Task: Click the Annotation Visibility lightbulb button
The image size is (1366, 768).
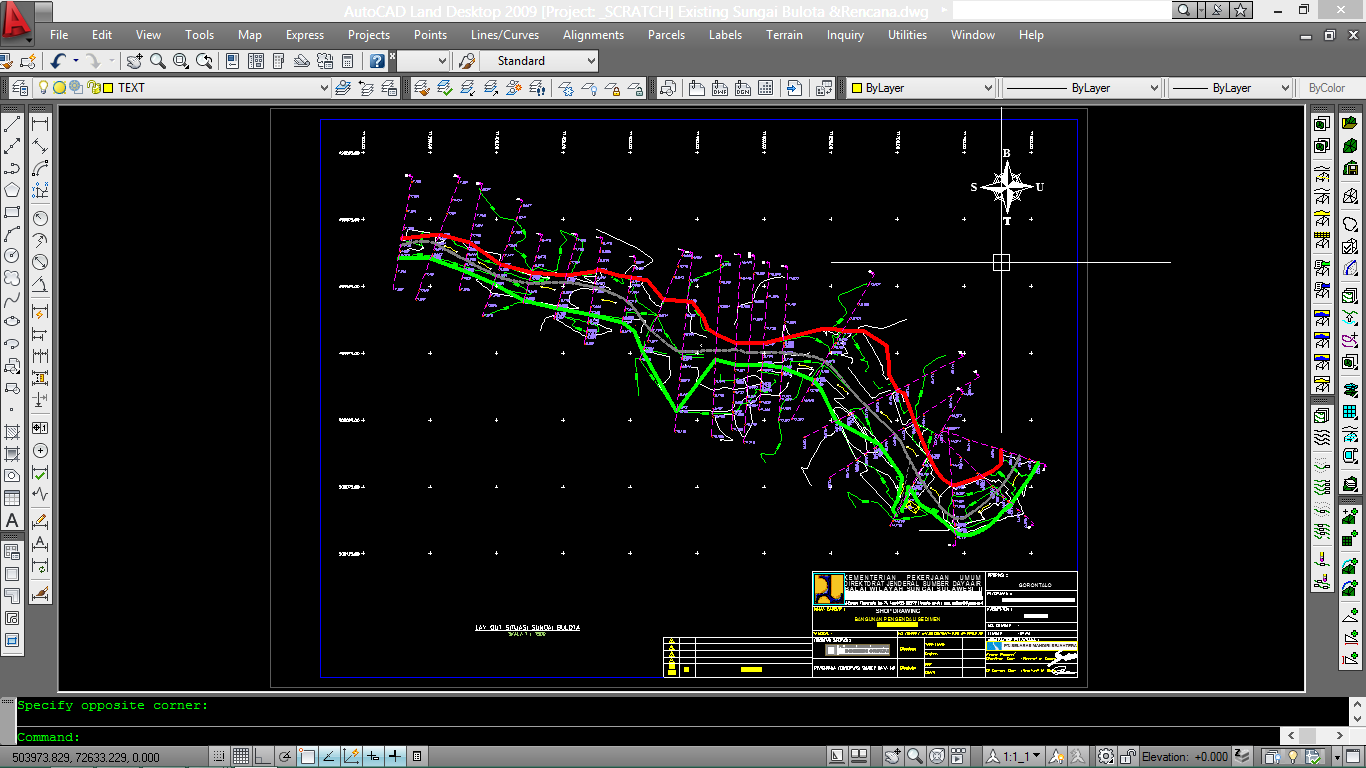Action: tap(1056, 756)
